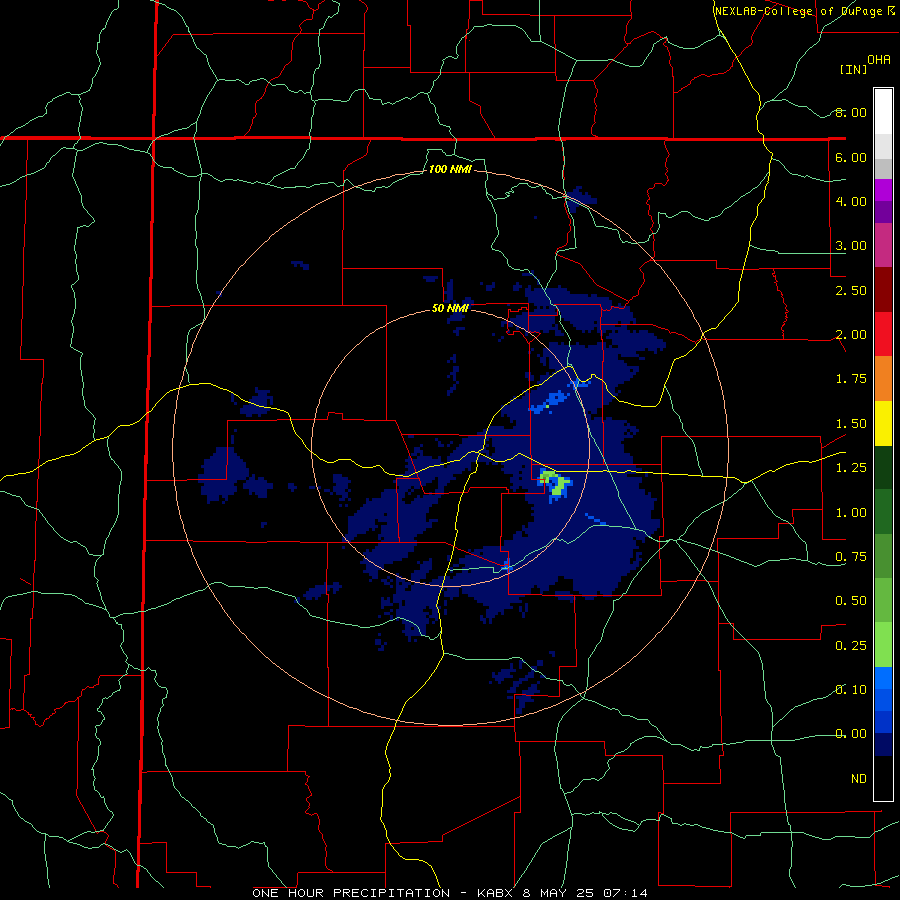Select the light blue legend swatch

click(883, 678)
